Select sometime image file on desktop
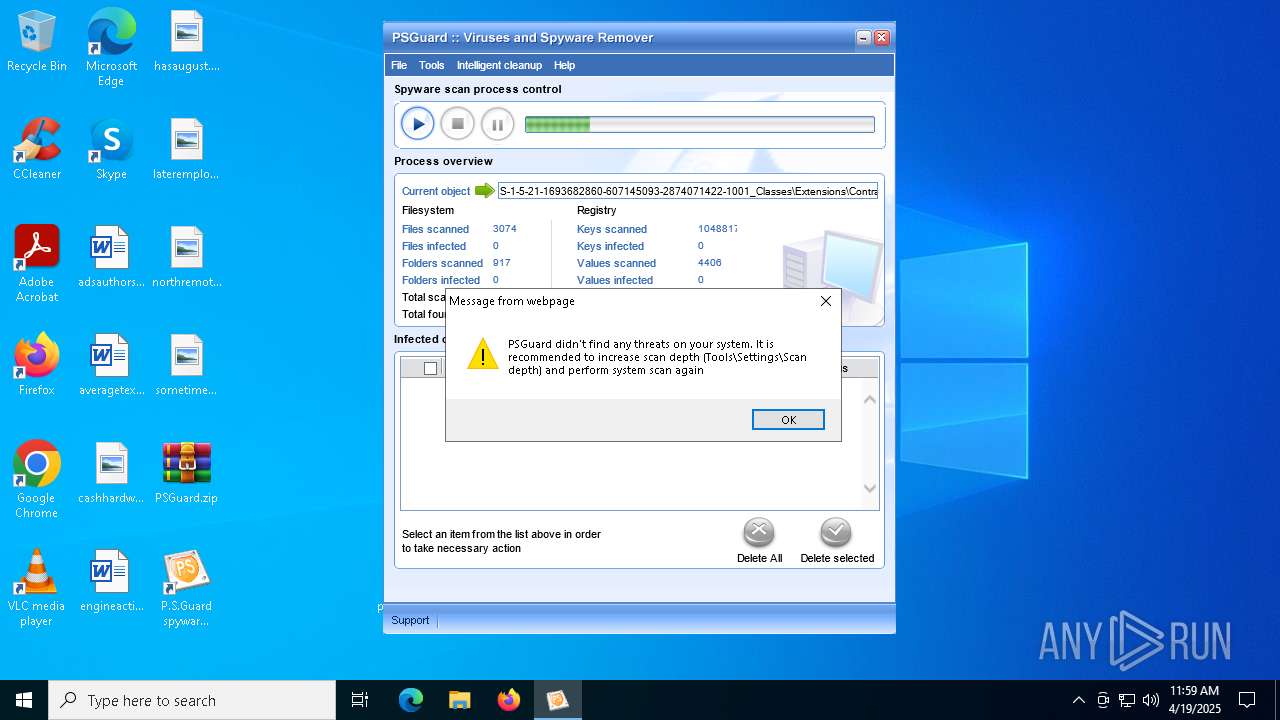 187,366
